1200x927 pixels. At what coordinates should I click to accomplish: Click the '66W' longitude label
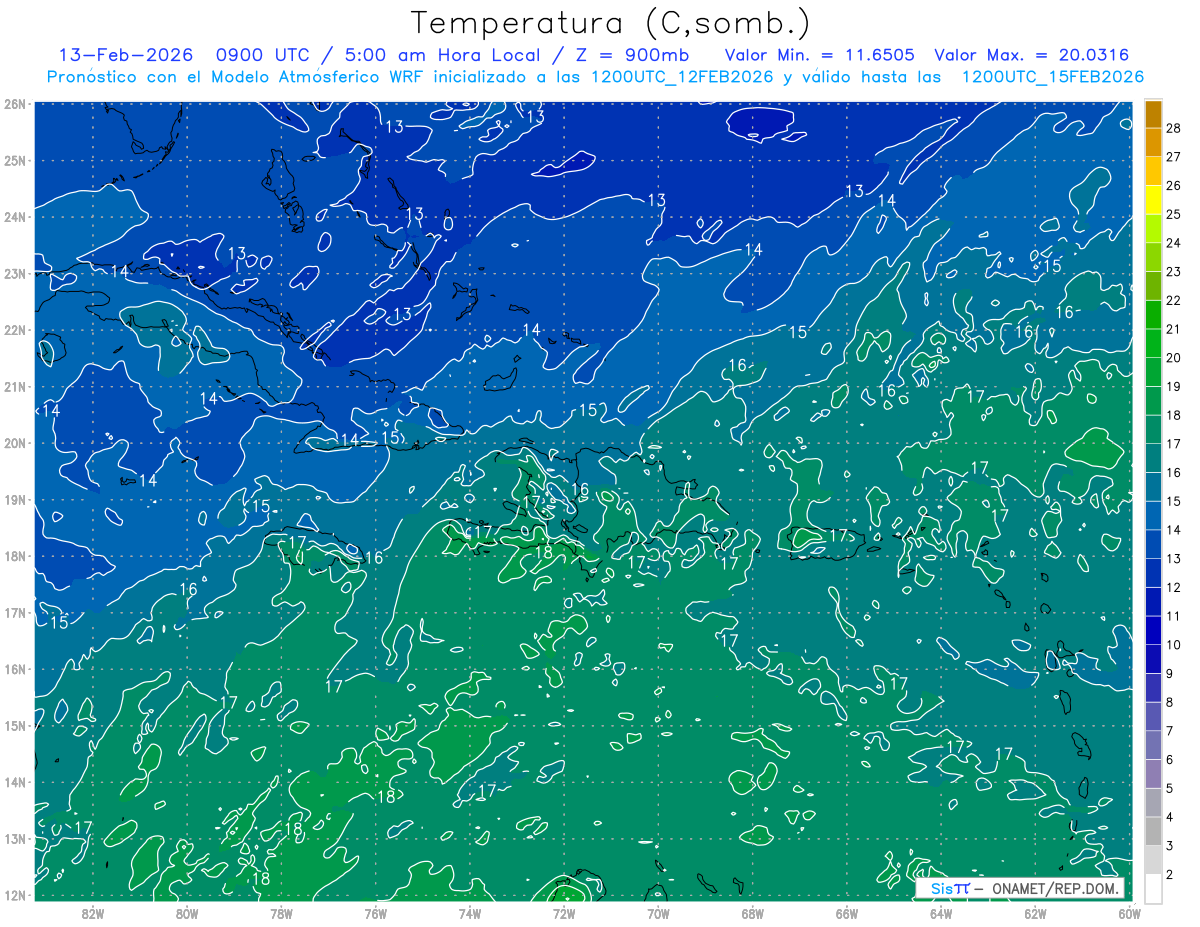coord(846,913)
